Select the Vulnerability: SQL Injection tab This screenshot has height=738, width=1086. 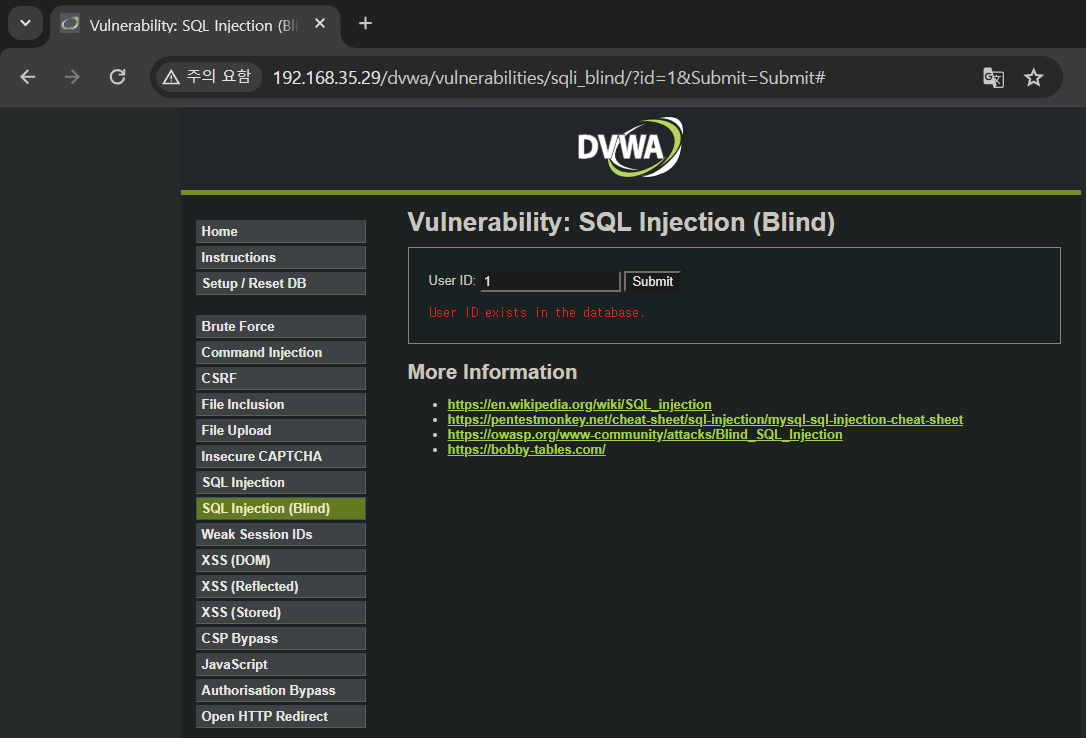[x=194, y=25]
